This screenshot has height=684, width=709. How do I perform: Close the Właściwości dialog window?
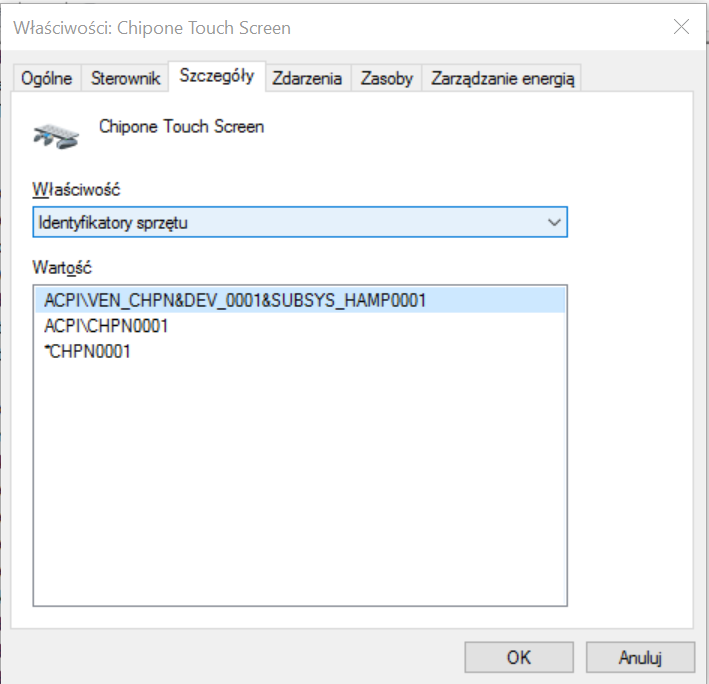click(x=681, y=27)
